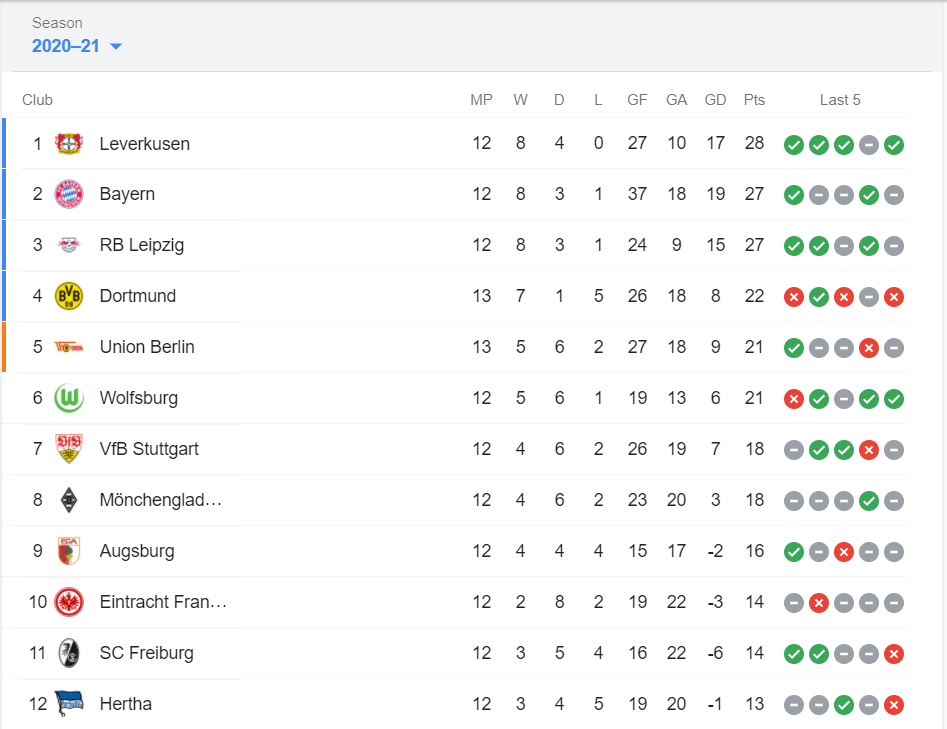This screenshot has height=729, width=947.
Task: Click the Hertha club flag logo
Action: [x=69, y=703]
